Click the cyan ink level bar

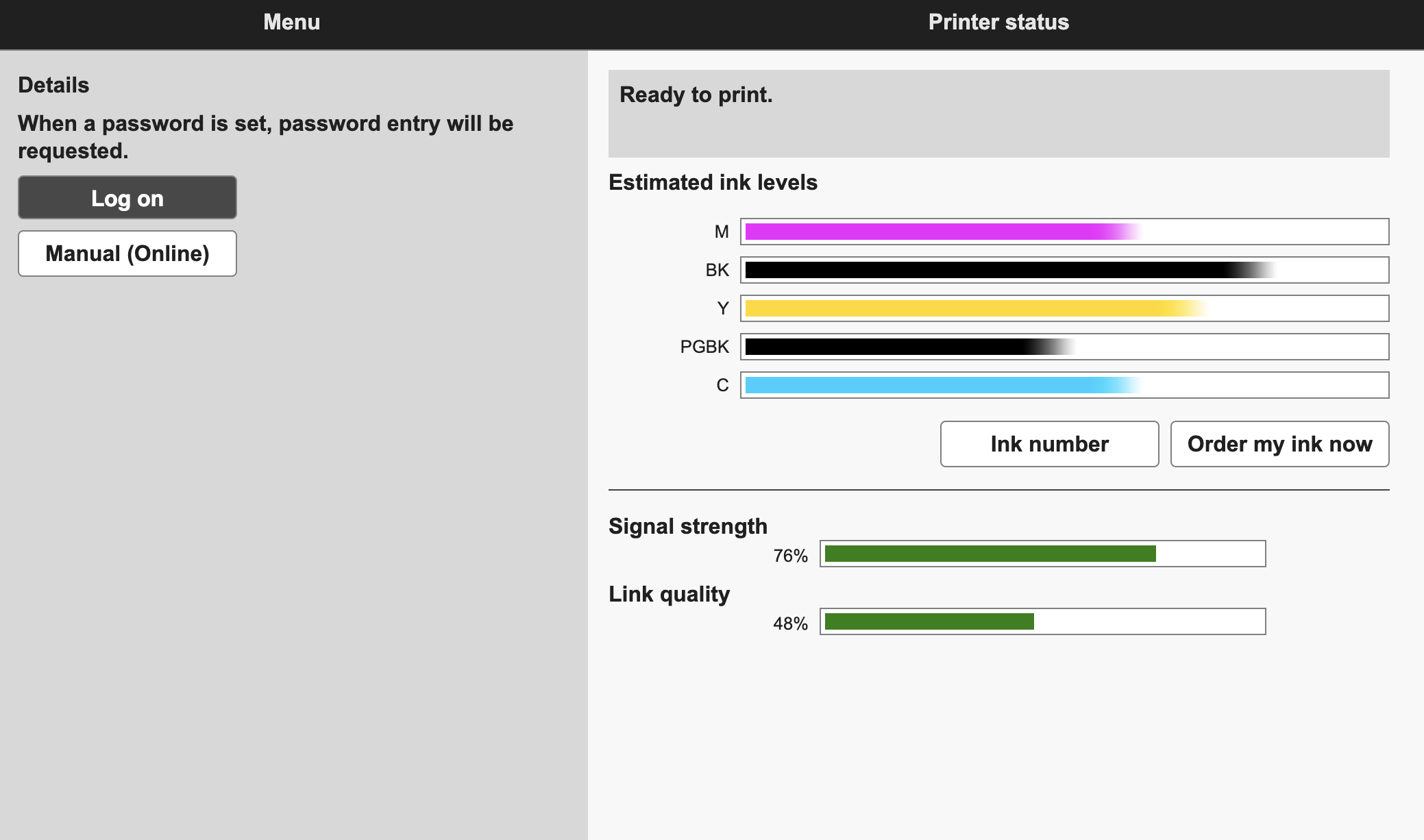pos(1064,385)
